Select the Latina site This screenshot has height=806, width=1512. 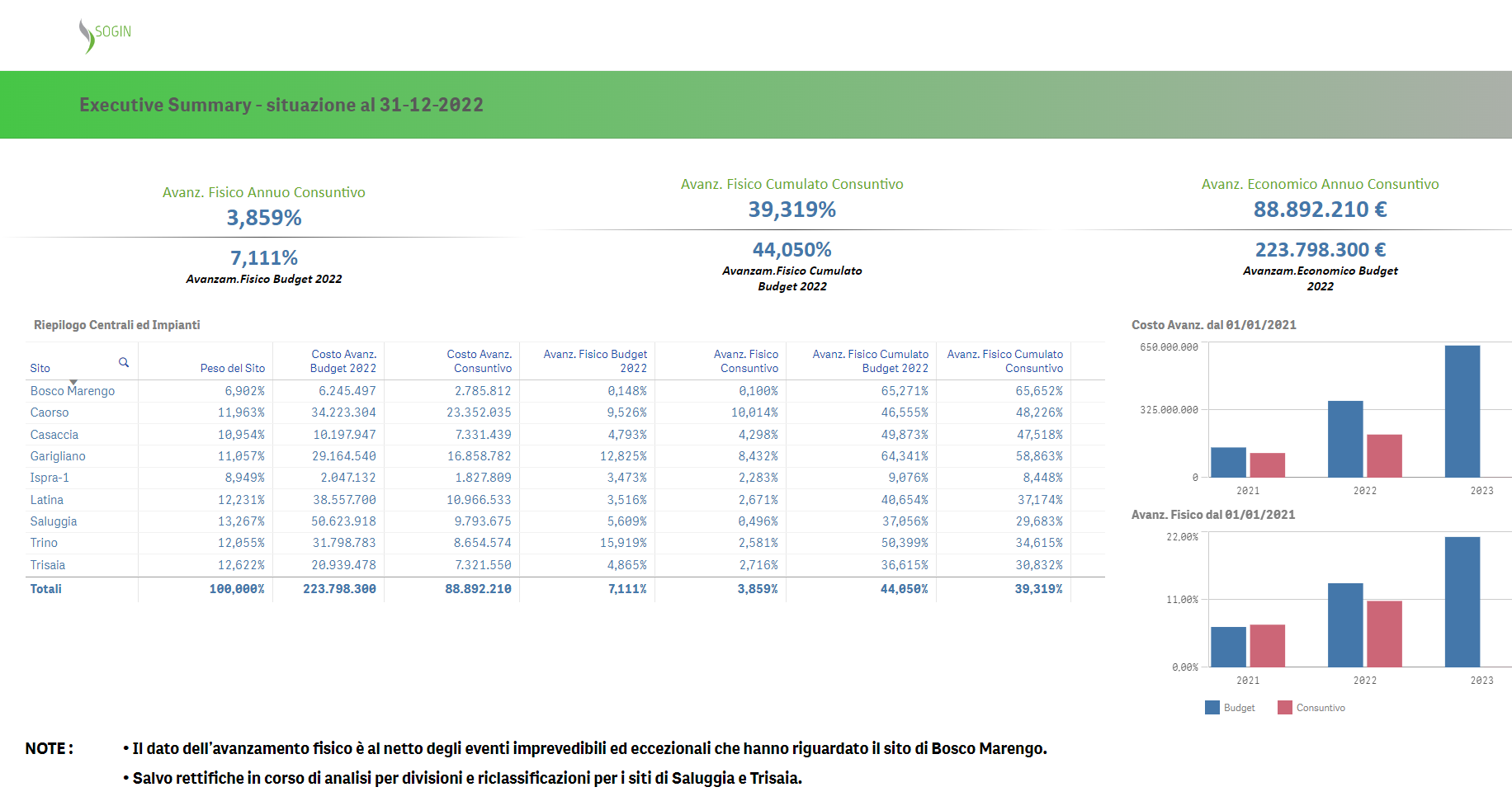[47, 500]
